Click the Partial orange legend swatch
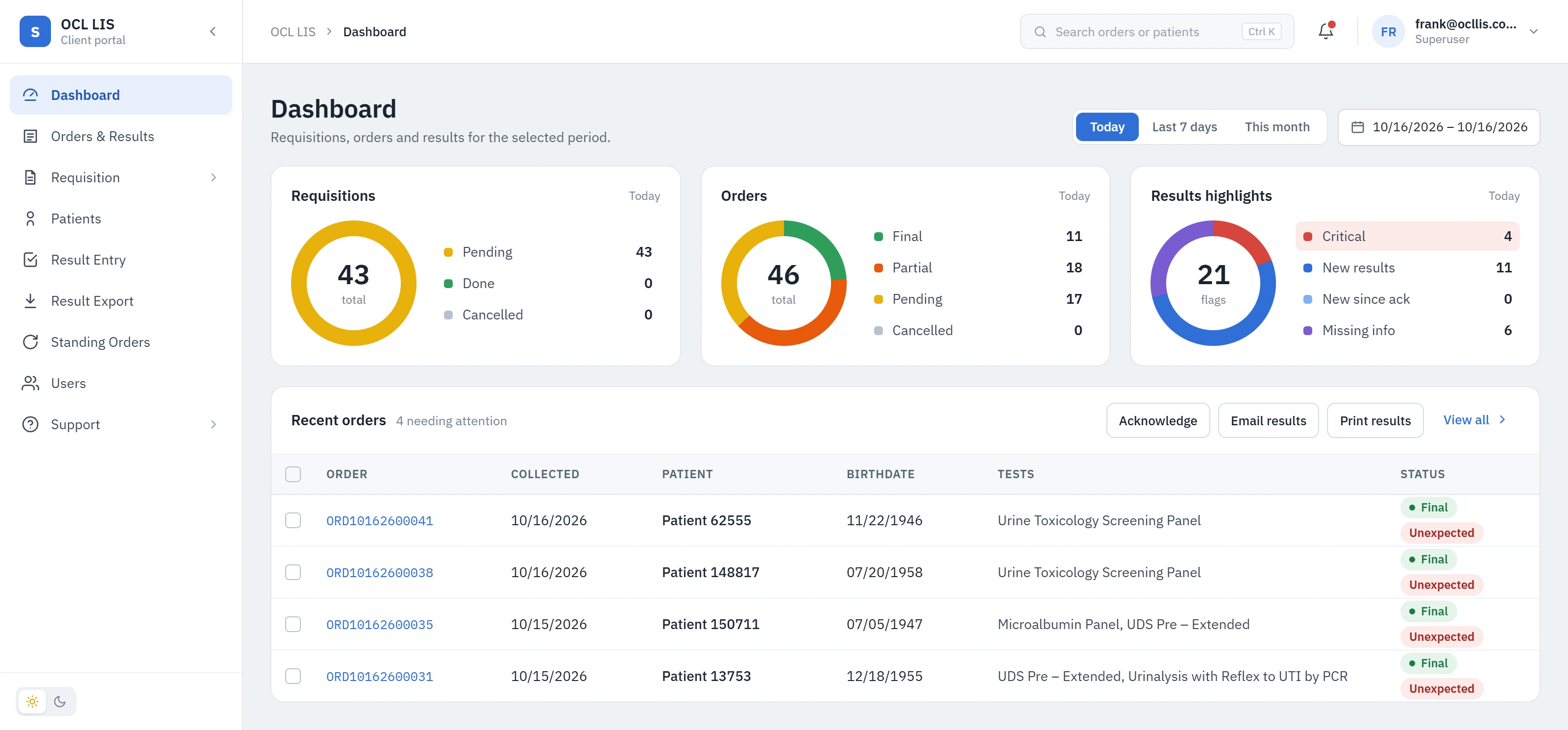The image size is (1568, 730). [x=878, y=268]
